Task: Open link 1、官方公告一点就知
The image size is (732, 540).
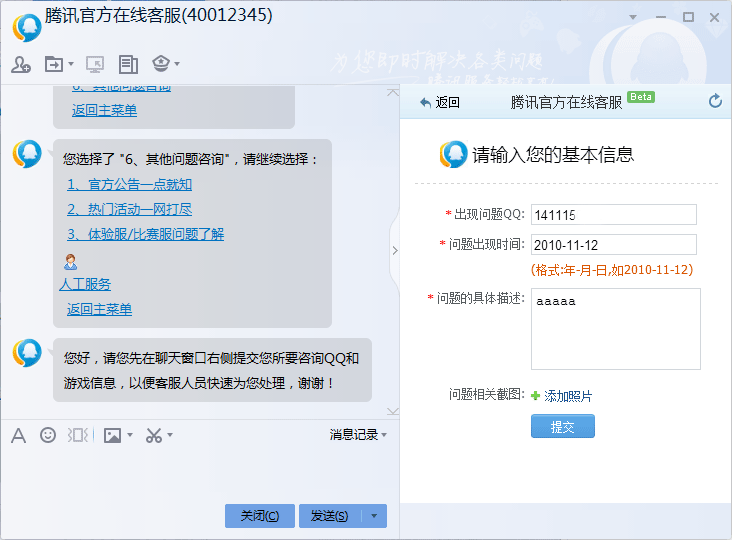Action: (129, 184)
